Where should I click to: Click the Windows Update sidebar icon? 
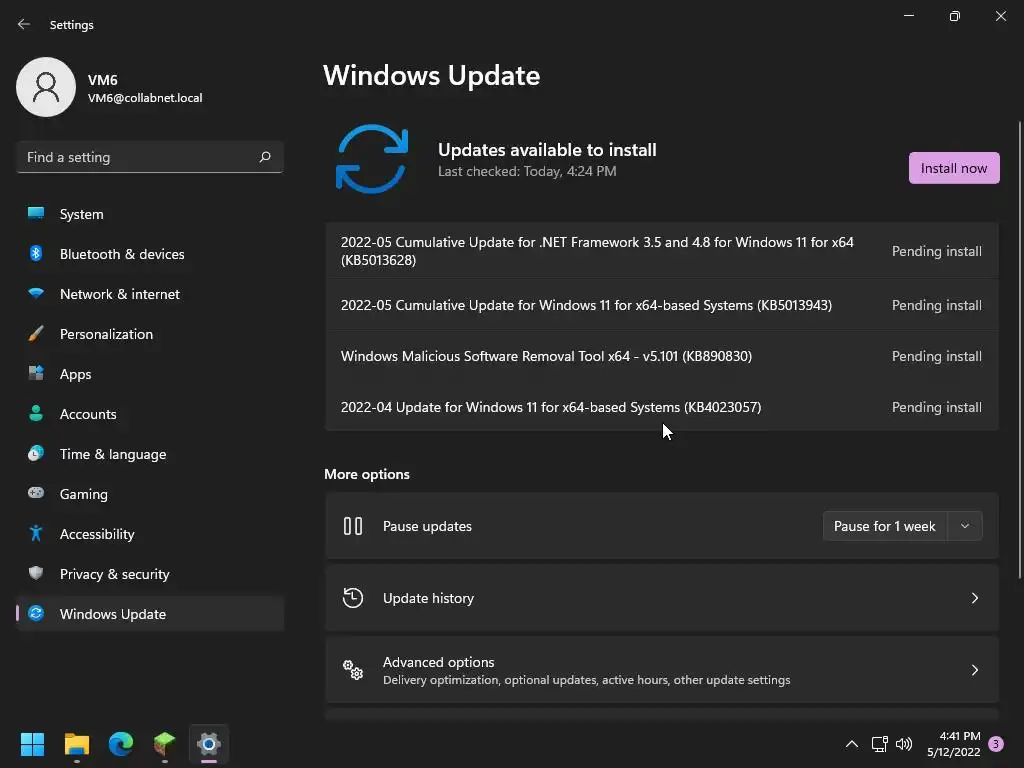point(36,613)
